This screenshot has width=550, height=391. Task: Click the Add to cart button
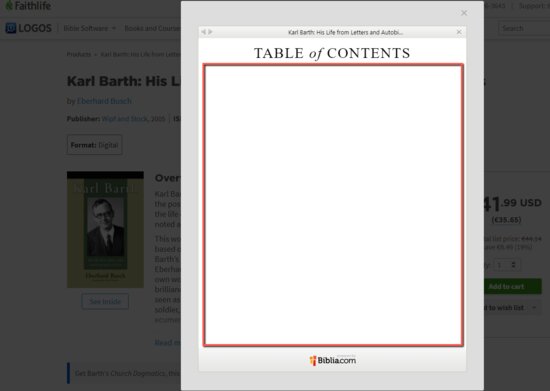point(512,286)
